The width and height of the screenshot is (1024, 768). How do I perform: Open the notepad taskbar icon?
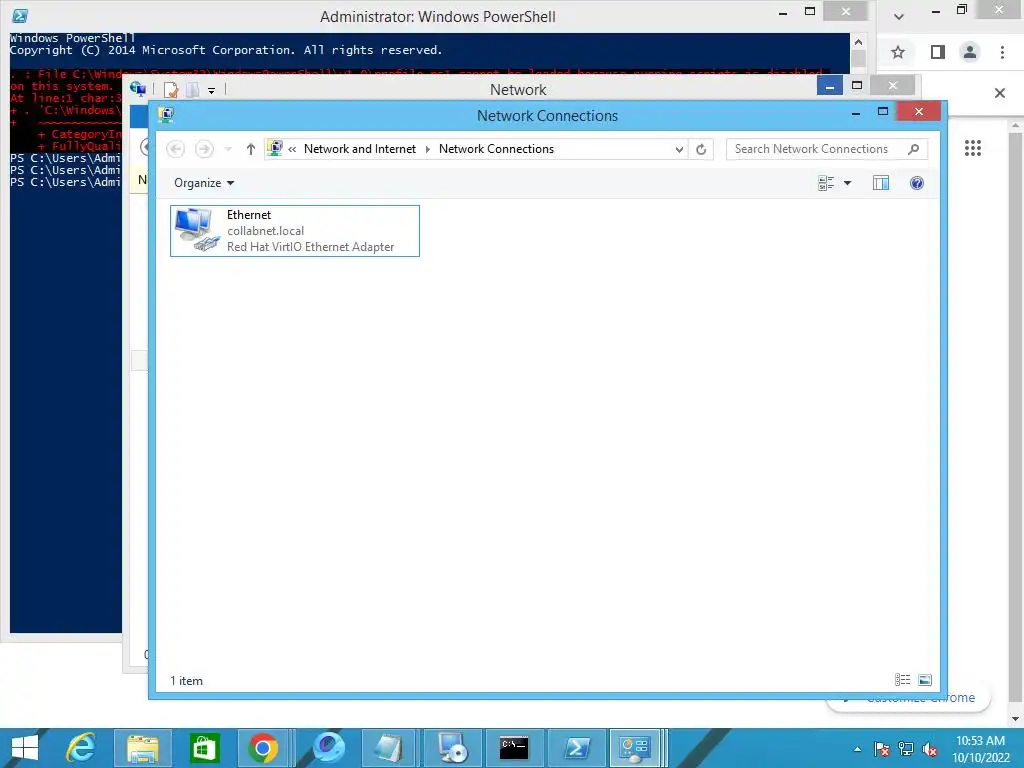[389, 748]
